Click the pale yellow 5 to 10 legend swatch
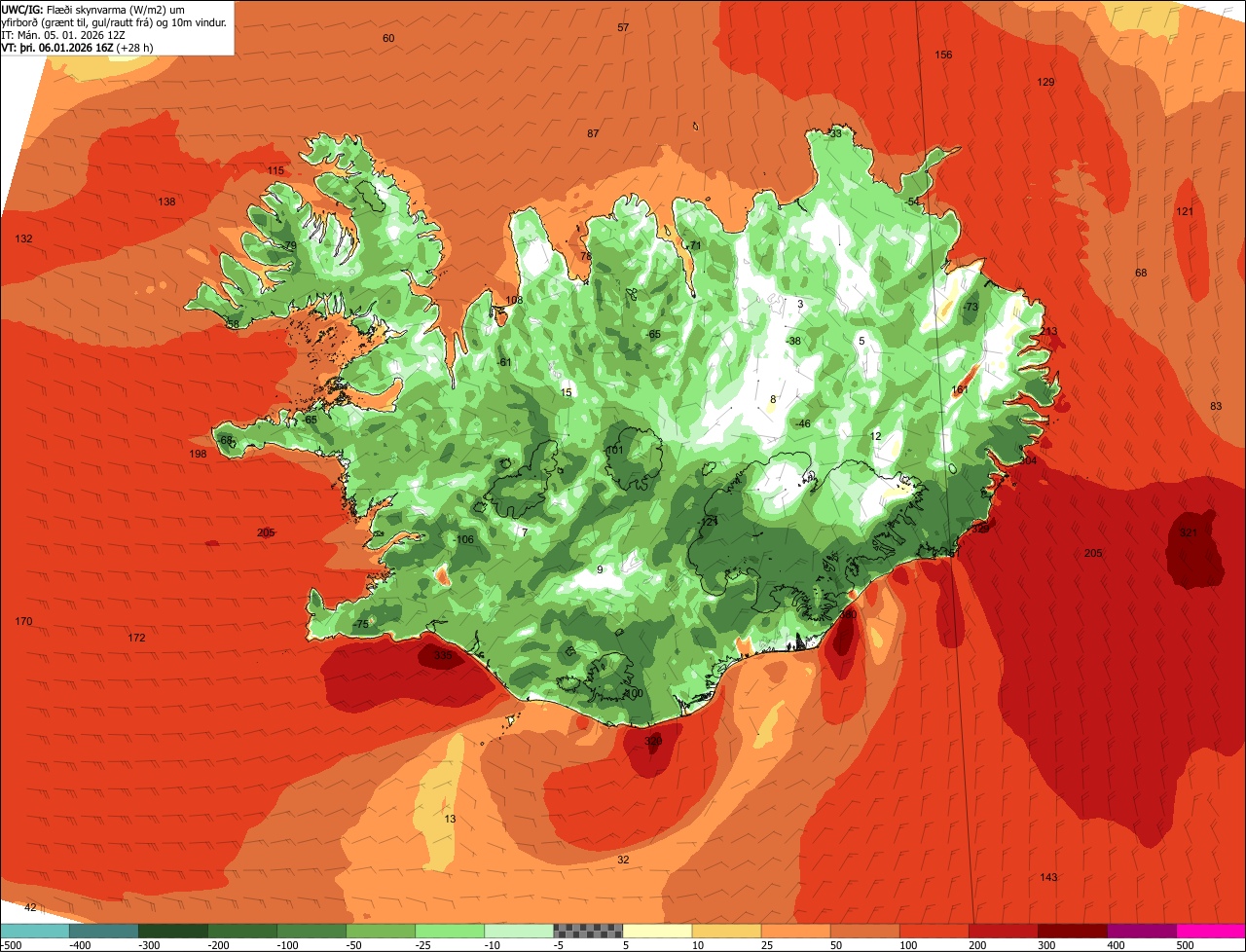This screenshot has width=1246, height=952. tap(657, 931)
